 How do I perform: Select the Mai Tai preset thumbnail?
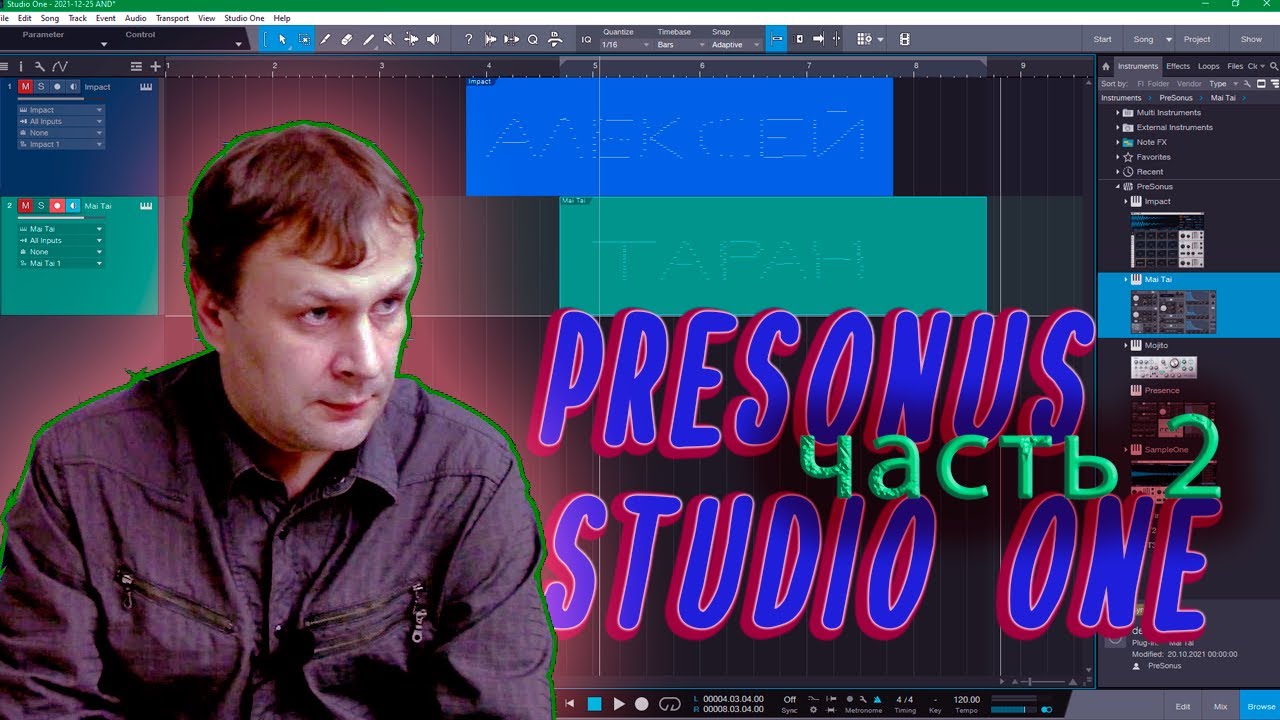(x=1173, y=312)
